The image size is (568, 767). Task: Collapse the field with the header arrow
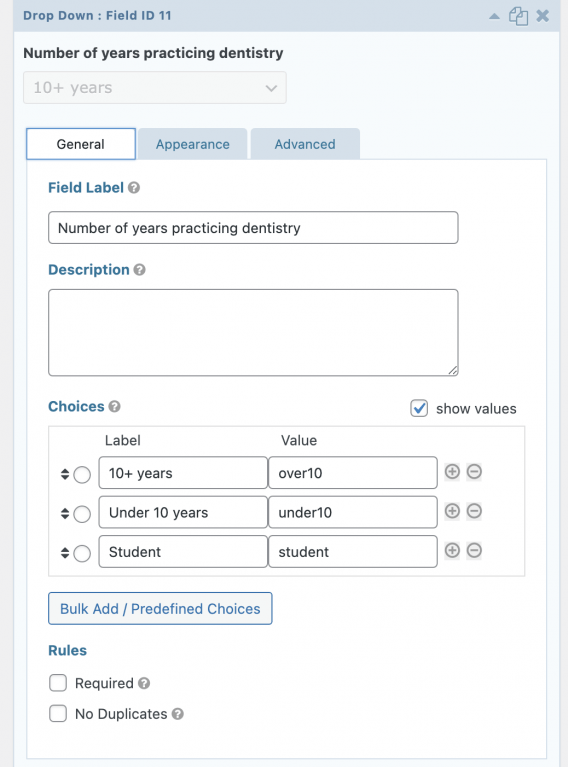pyautogui.click(x=494, y=16)
